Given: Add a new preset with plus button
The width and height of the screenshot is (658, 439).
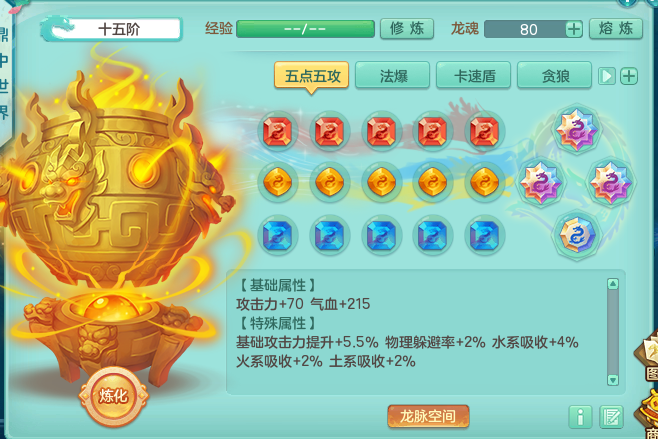Looking at the screenshot, I should click(x=629, y=76).
